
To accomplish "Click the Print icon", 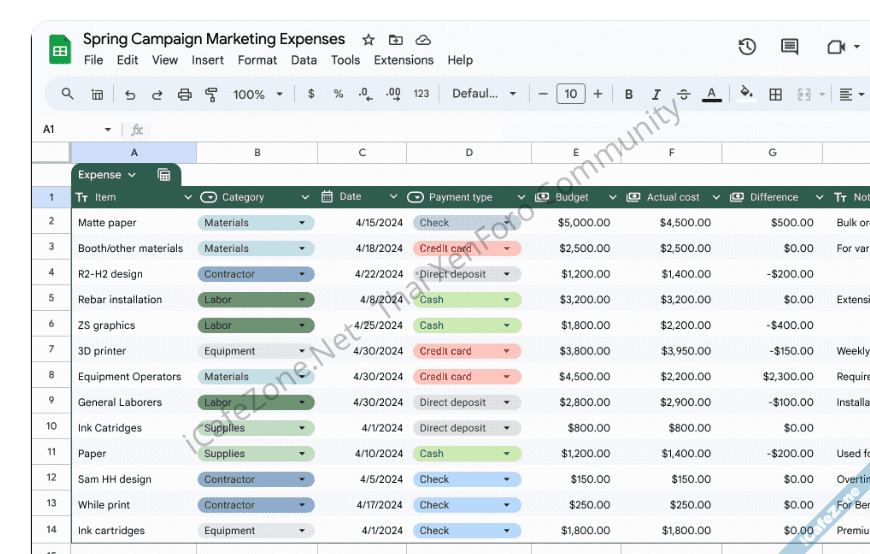I will click(184, 94).
